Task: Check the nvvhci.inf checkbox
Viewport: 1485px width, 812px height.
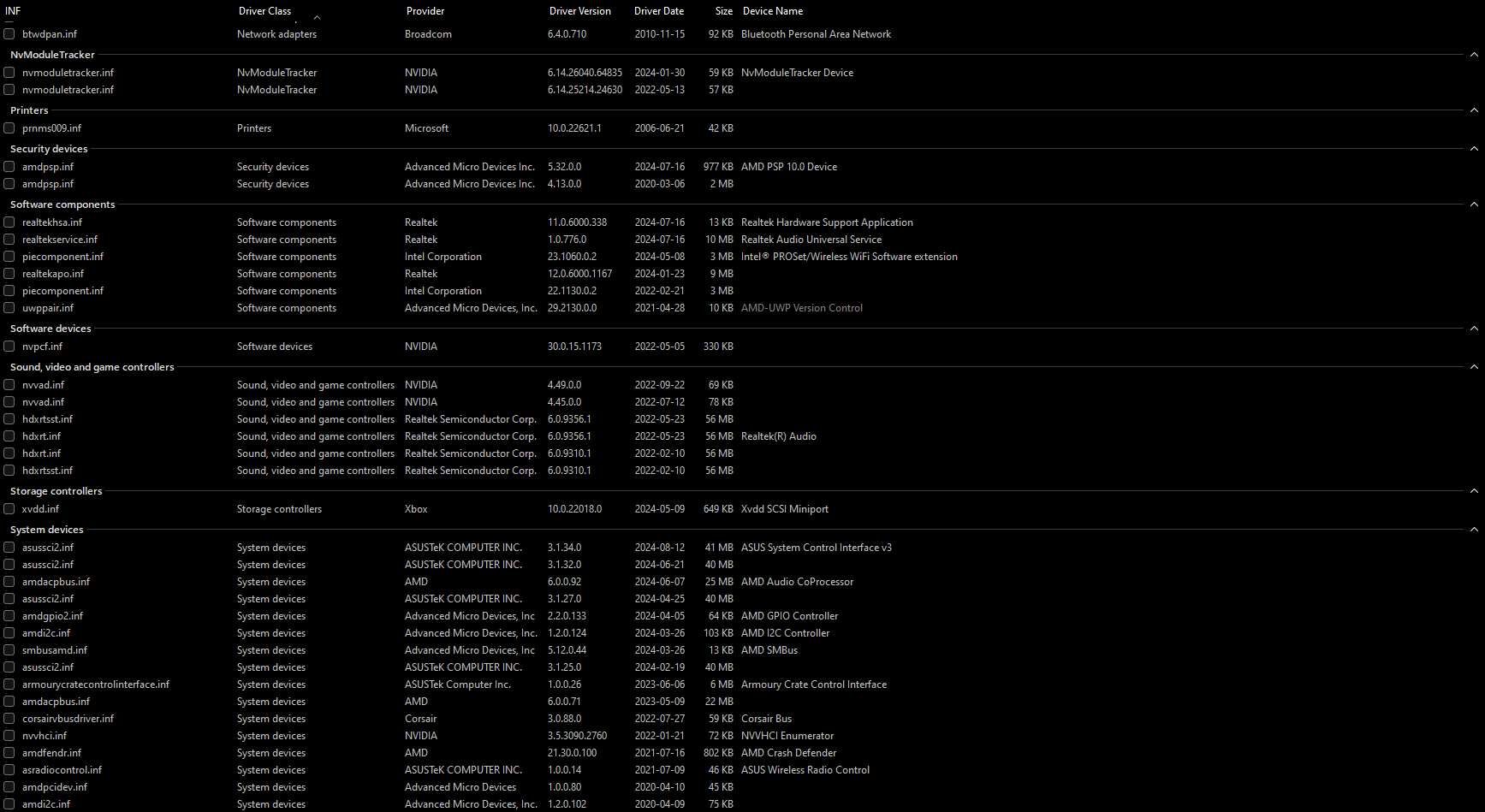Action: 9,736
